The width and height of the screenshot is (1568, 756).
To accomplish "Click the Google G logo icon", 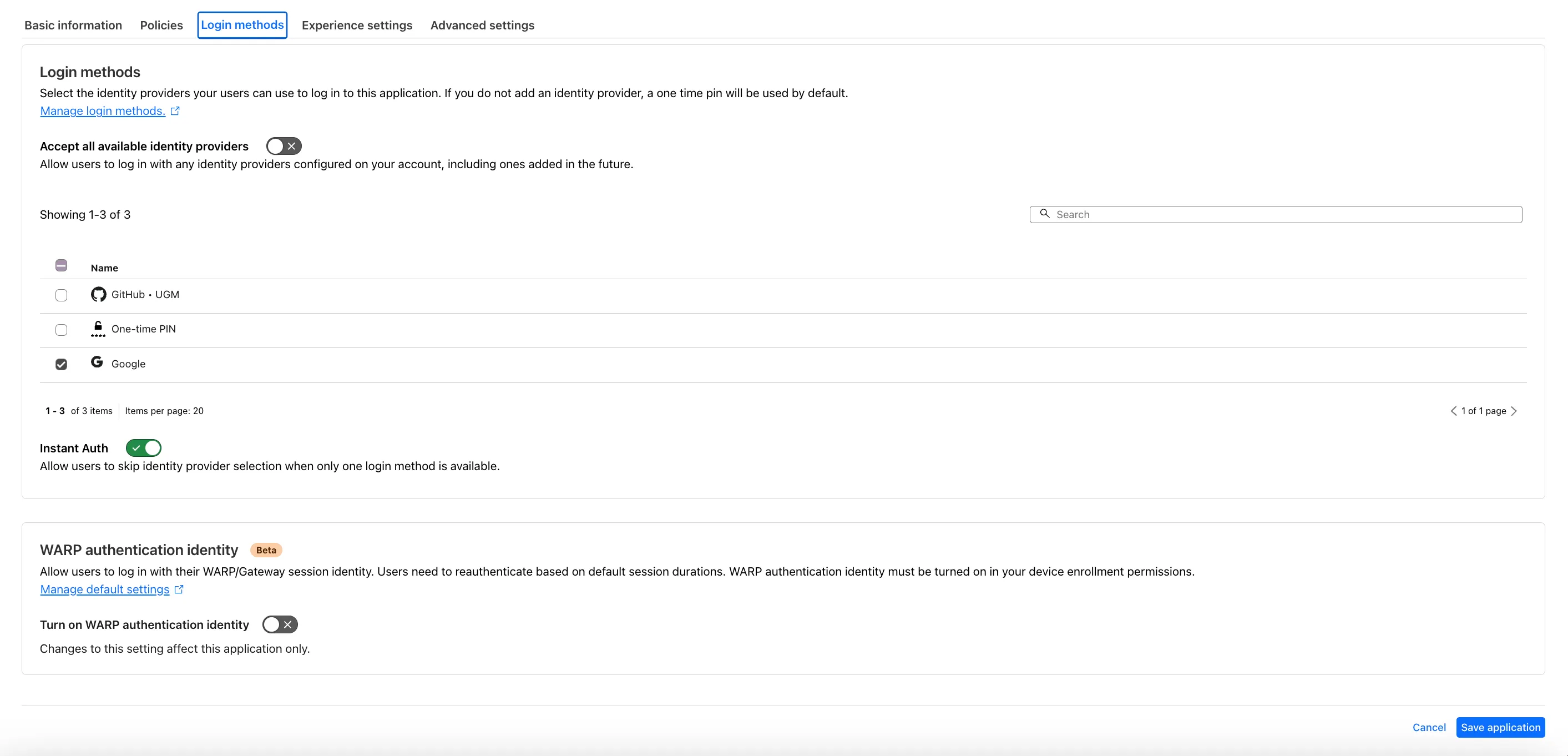I will 97,362.
